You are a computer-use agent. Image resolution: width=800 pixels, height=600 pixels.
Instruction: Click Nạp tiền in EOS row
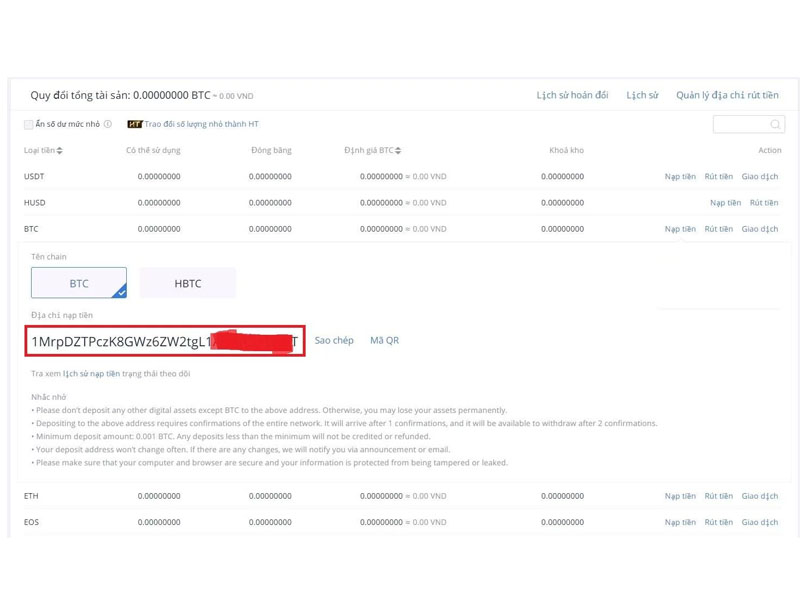point(680,522)
